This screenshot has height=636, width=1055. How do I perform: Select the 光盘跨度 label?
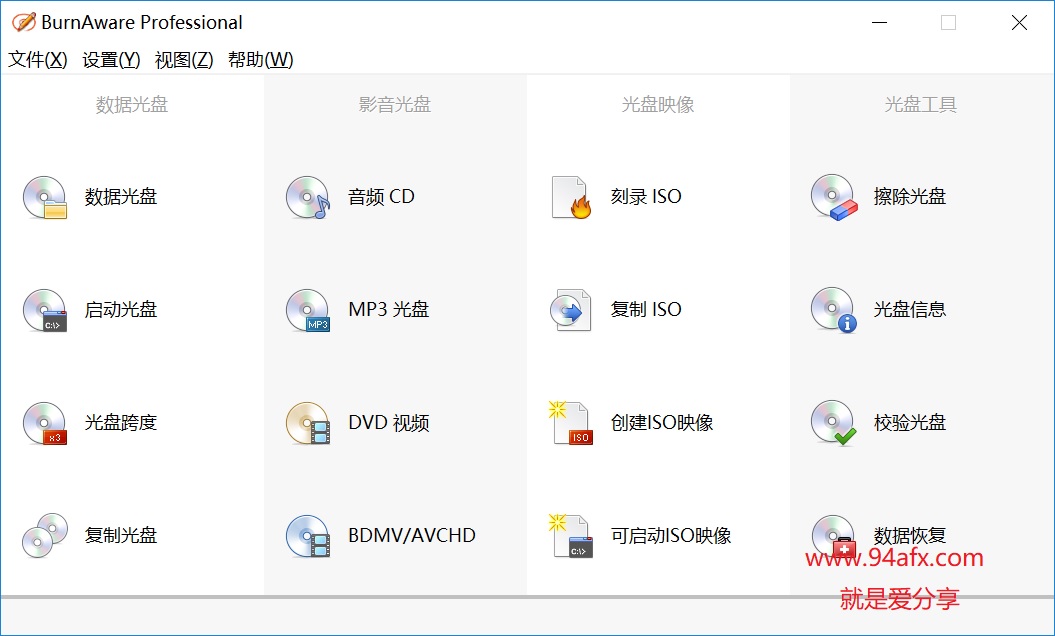[x=121, y=423]
